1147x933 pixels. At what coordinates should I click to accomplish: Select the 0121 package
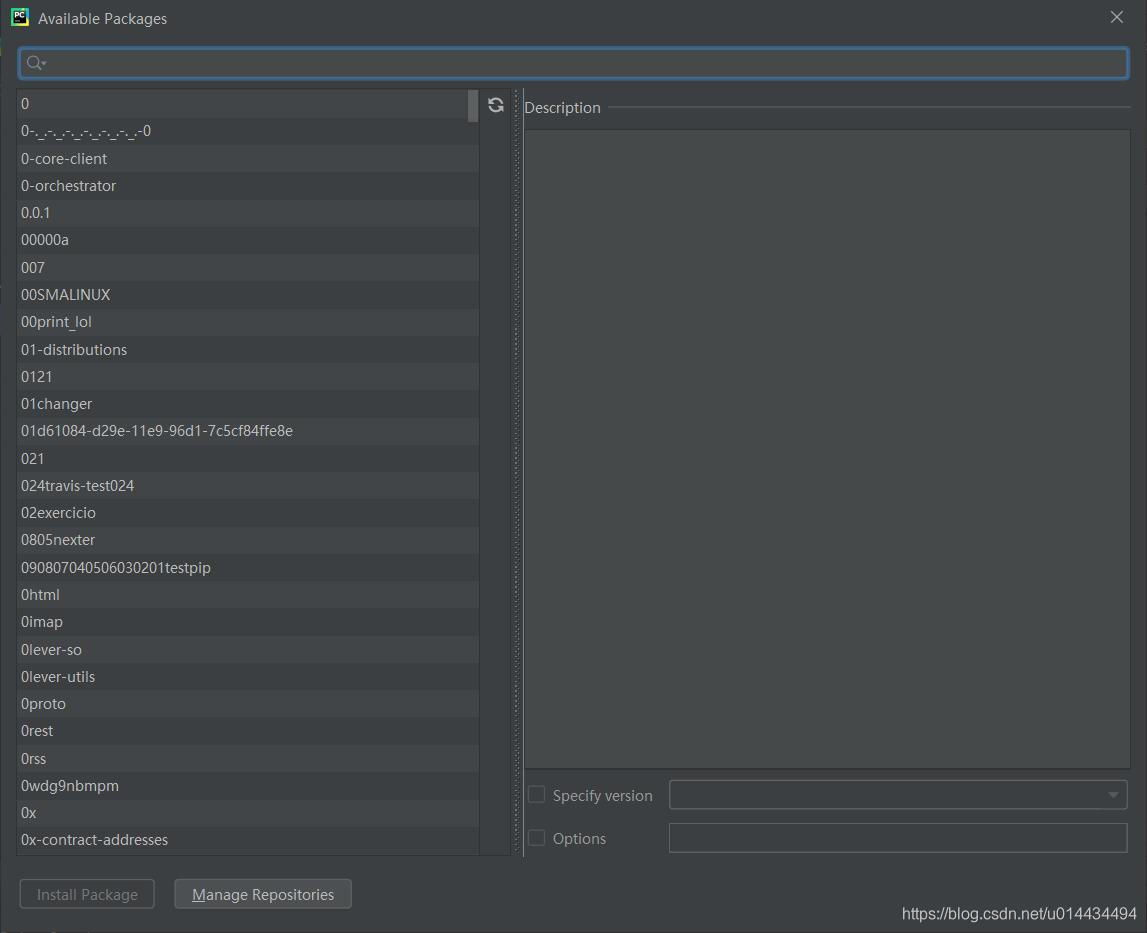(248, 377)
